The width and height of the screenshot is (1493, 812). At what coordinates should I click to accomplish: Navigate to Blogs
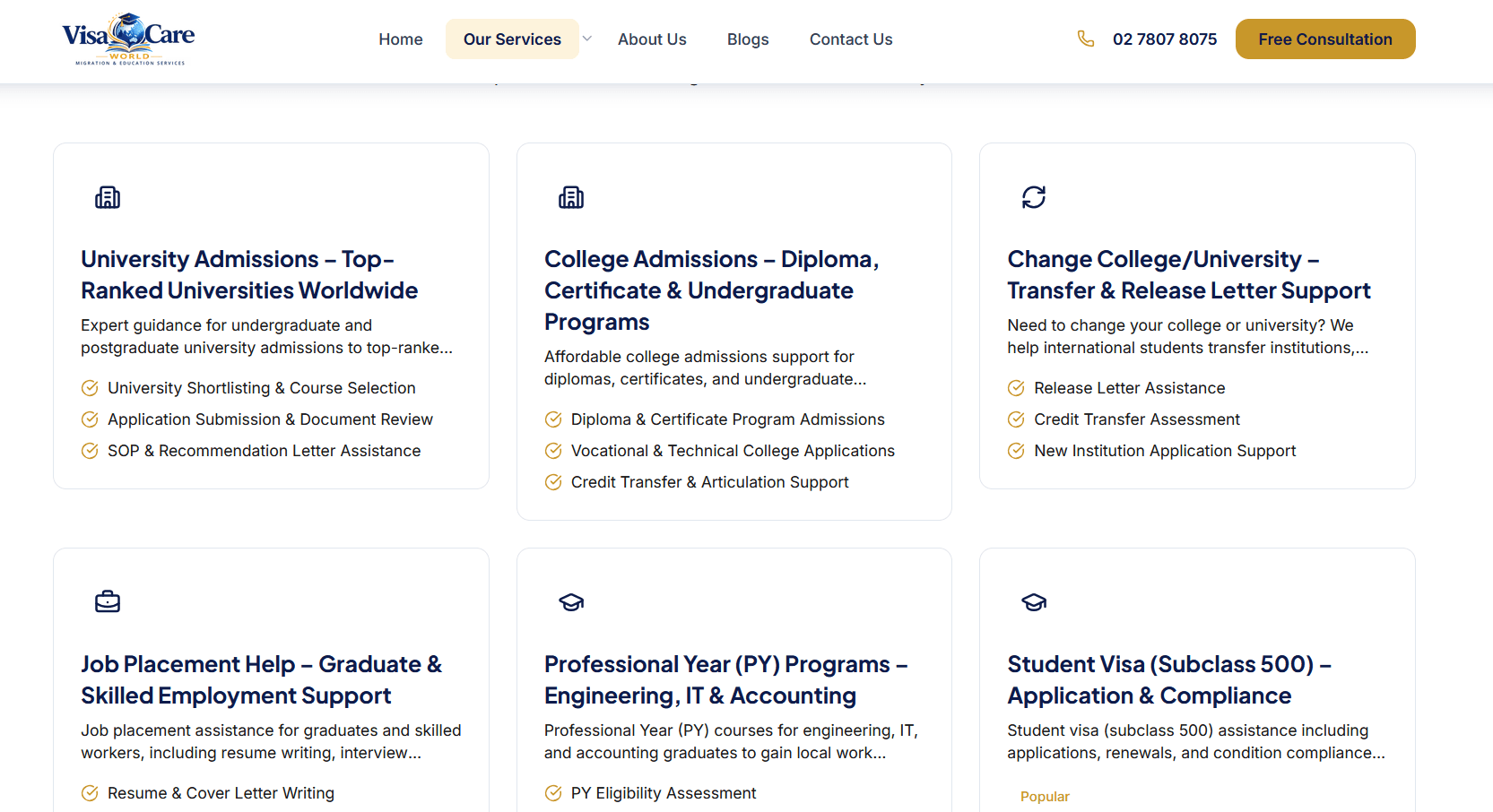pos(748,39)
